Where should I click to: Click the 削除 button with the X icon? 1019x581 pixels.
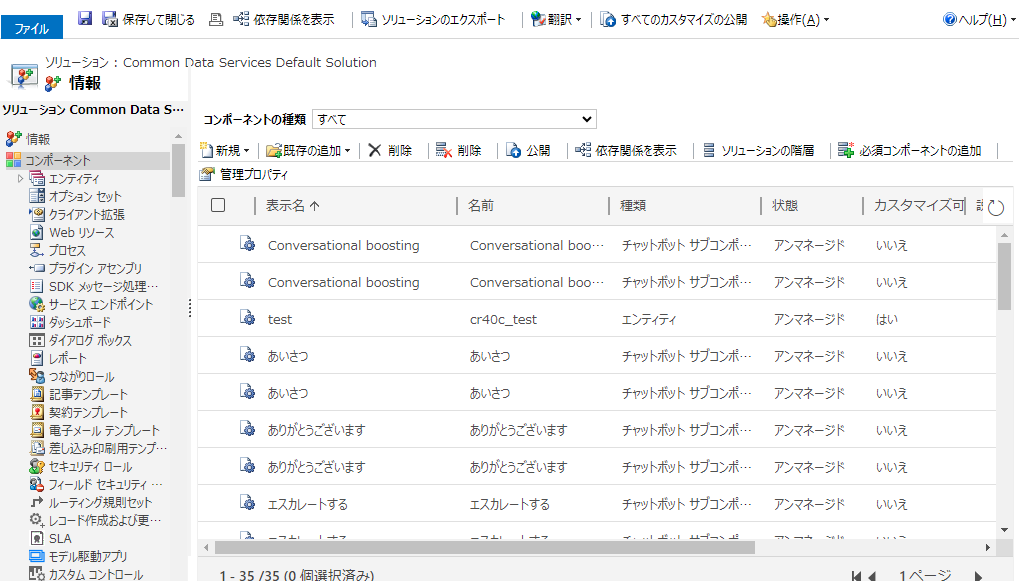390,150
